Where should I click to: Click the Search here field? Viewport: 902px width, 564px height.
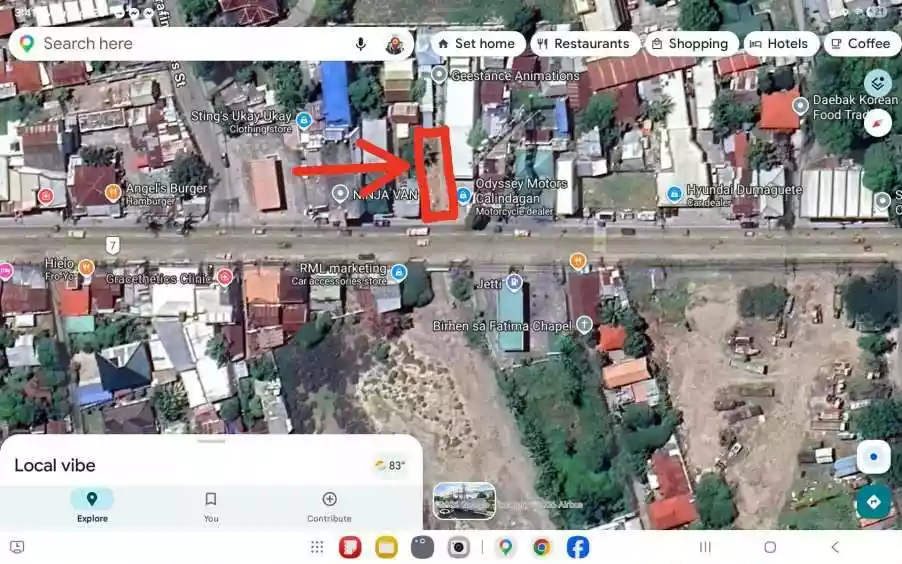(211, 44)
